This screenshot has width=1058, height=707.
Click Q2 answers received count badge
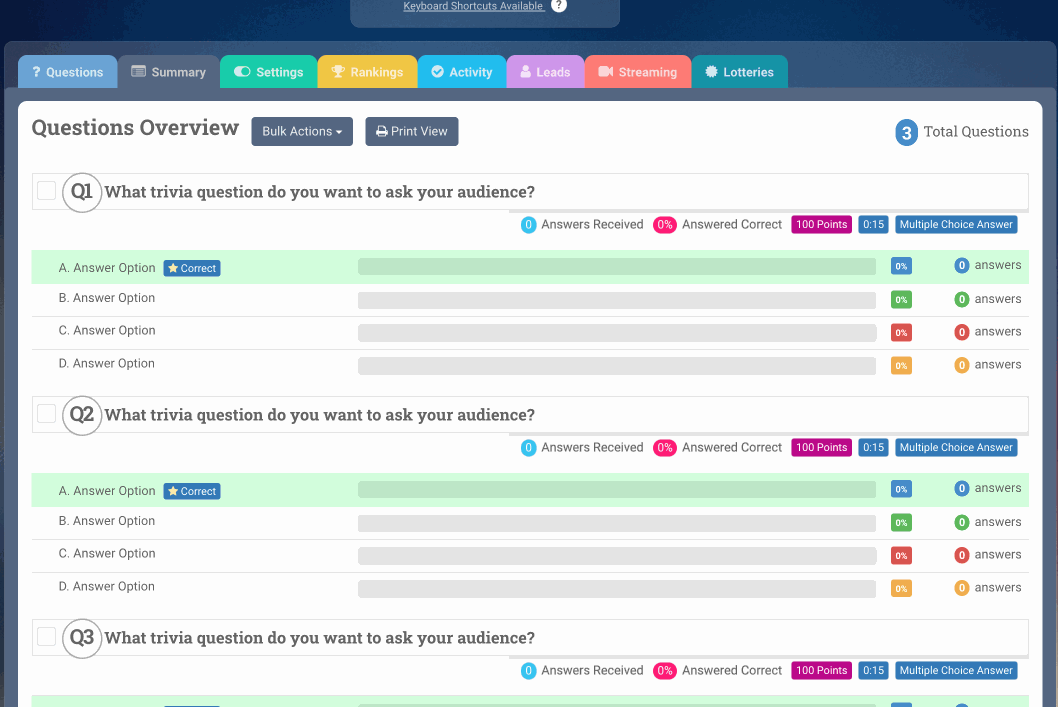tap(528, 448)
